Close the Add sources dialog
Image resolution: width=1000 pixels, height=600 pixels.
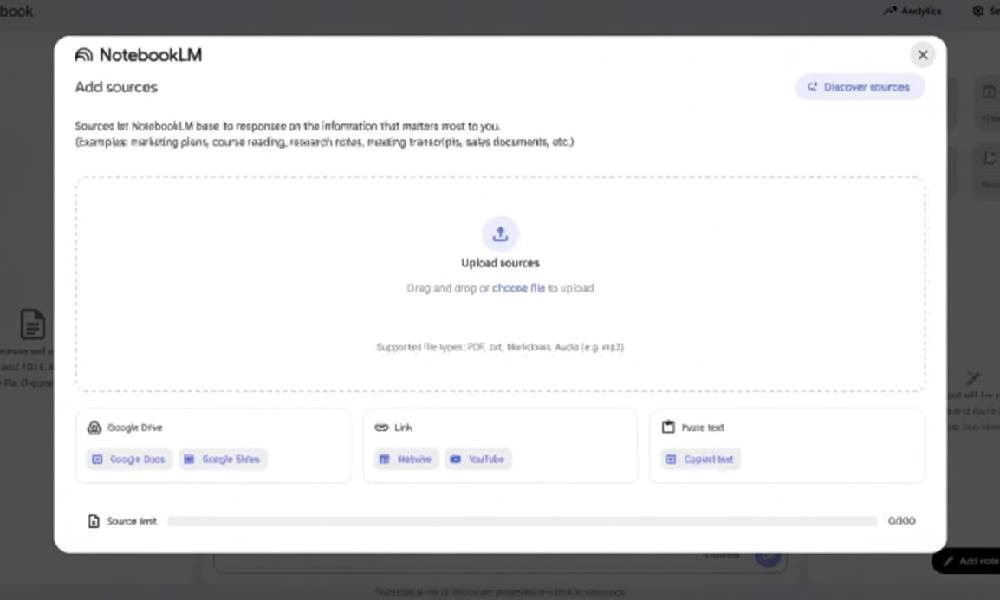(922, 55)
